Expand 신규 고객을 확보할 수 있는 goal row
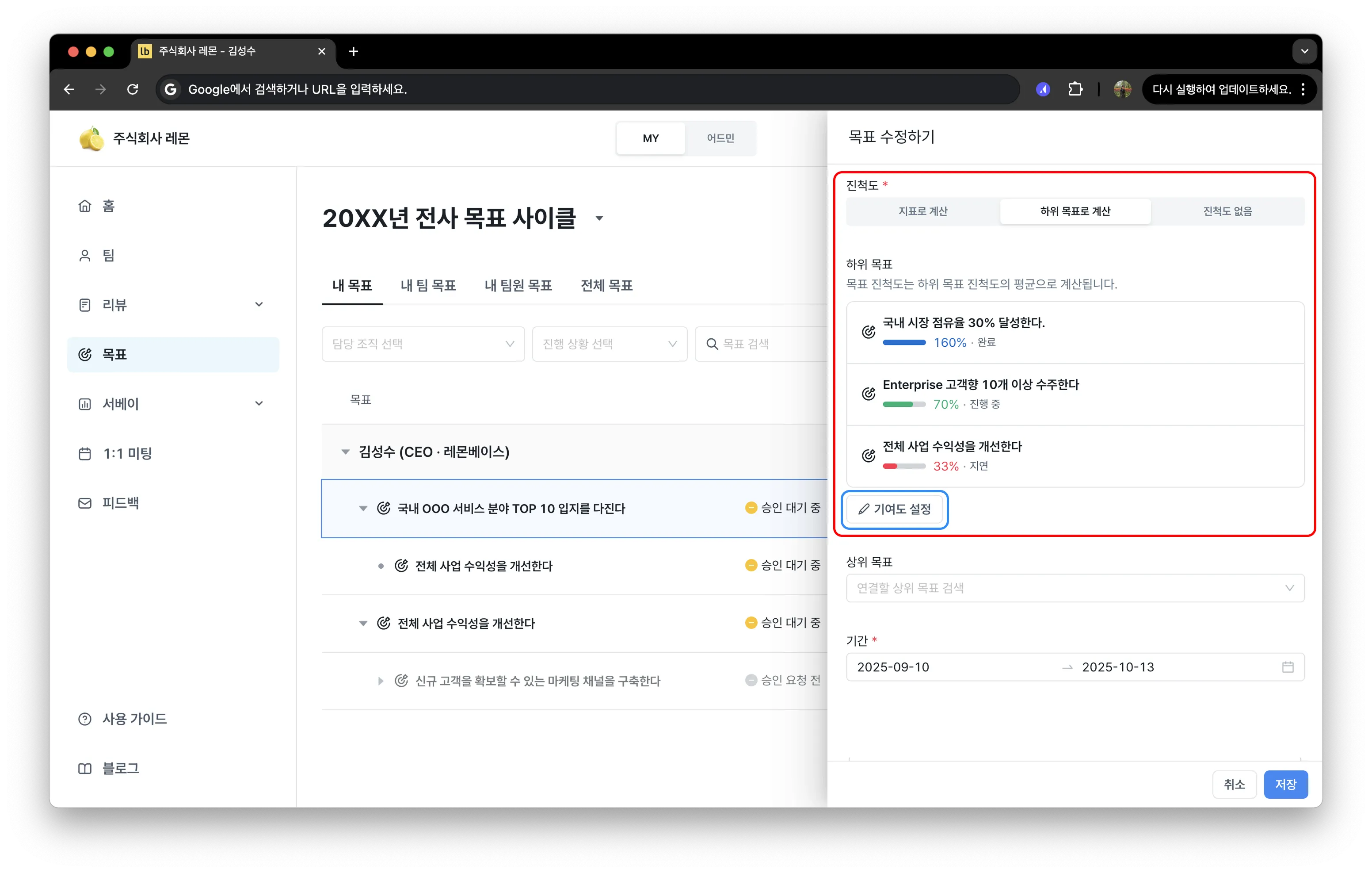The width and height of the screenshot is (1372, 873). [x=381, y=681]
